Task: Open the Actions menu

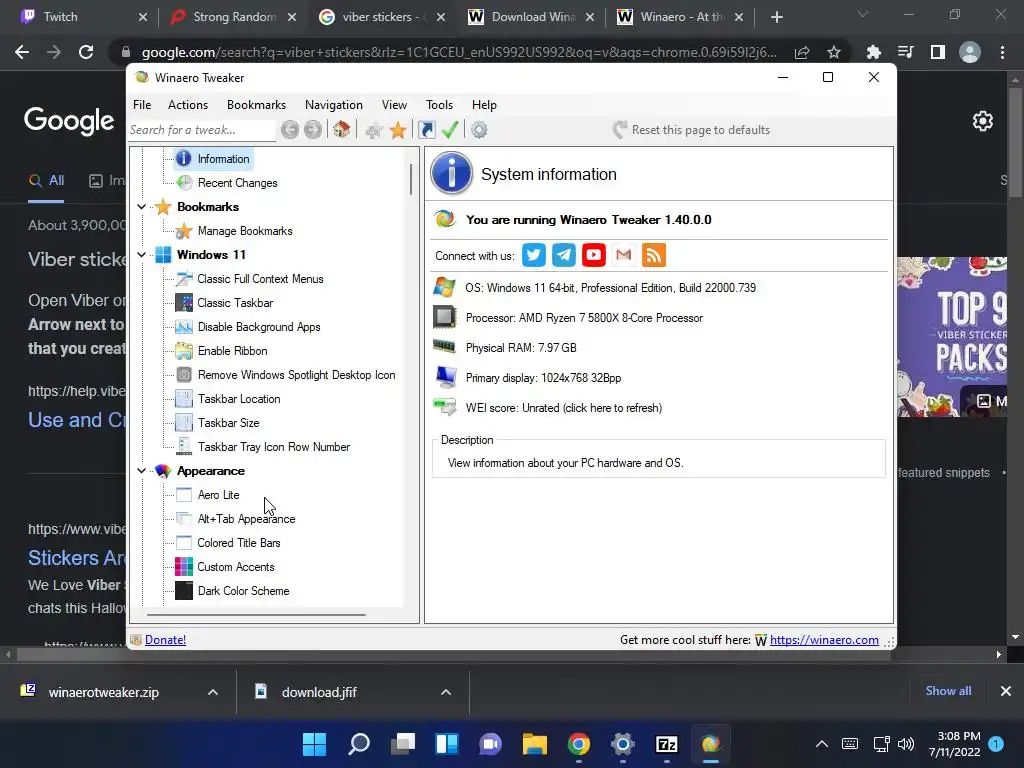Action: [x=188, y=104]
